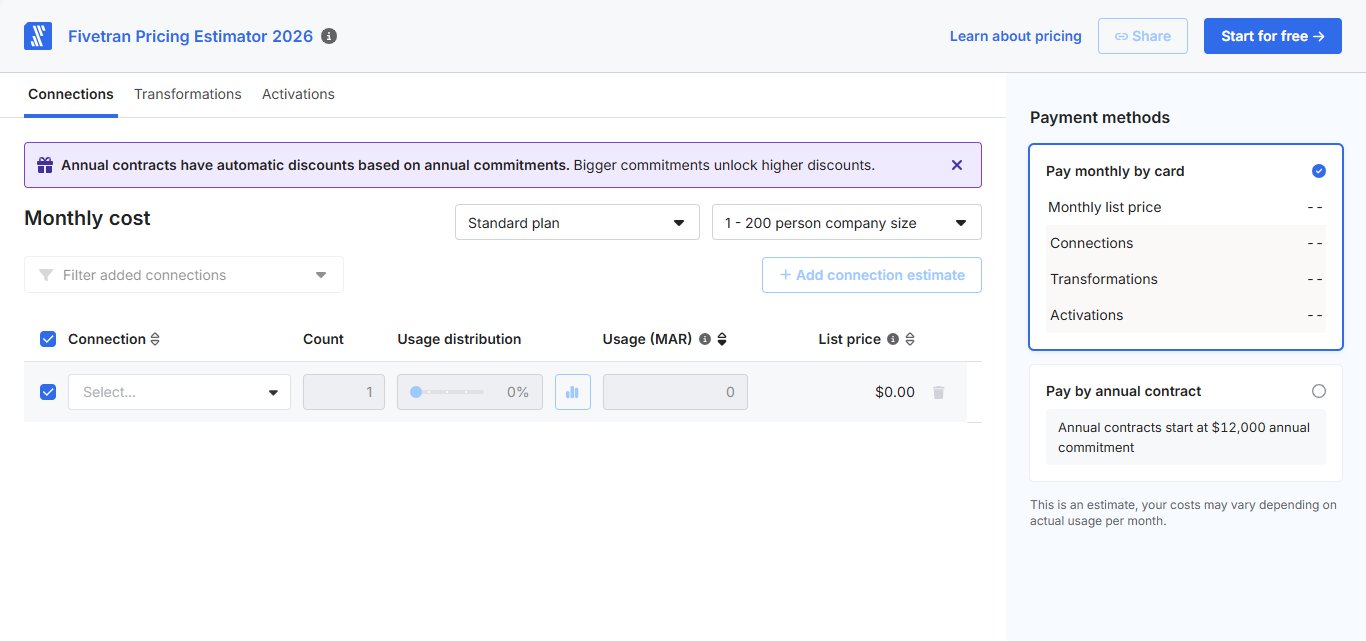Viewport: 1366px width, 641px height.
Task: Open usage distribution bar chart icon
Action: tap(573, 392)
